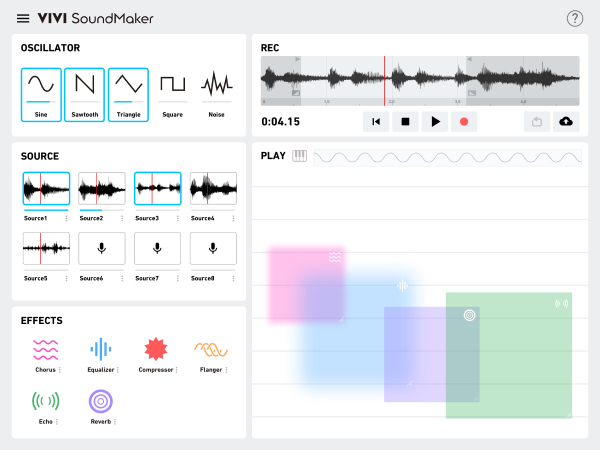Select the Source4 waveform thumbnail

213,189
